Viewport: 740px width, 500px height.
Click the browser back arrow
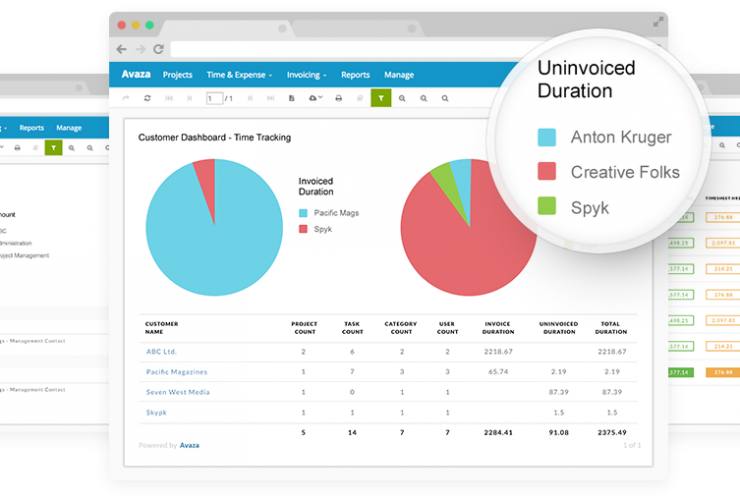pos(122,49)
